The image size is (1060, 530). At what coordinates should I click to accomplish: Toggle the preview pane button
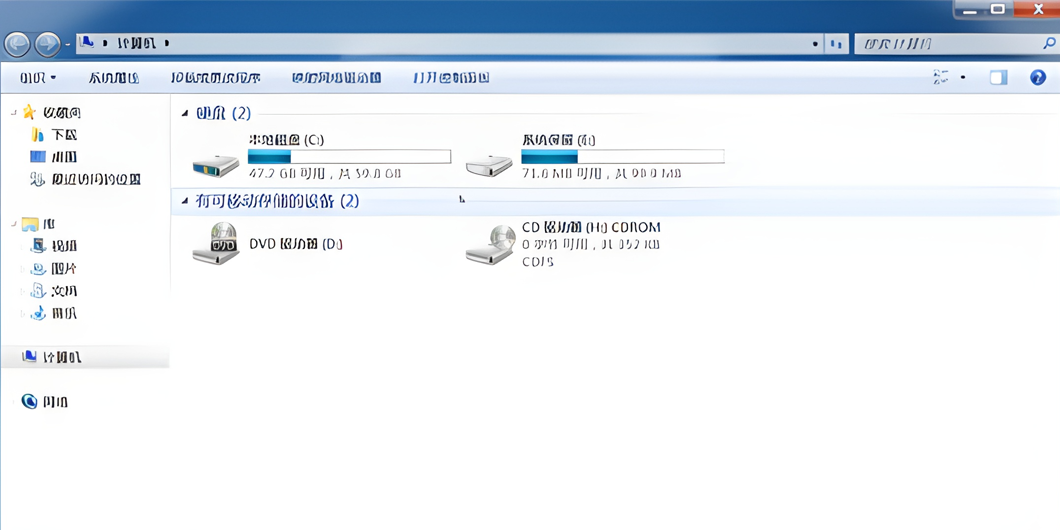coord(998,77)
